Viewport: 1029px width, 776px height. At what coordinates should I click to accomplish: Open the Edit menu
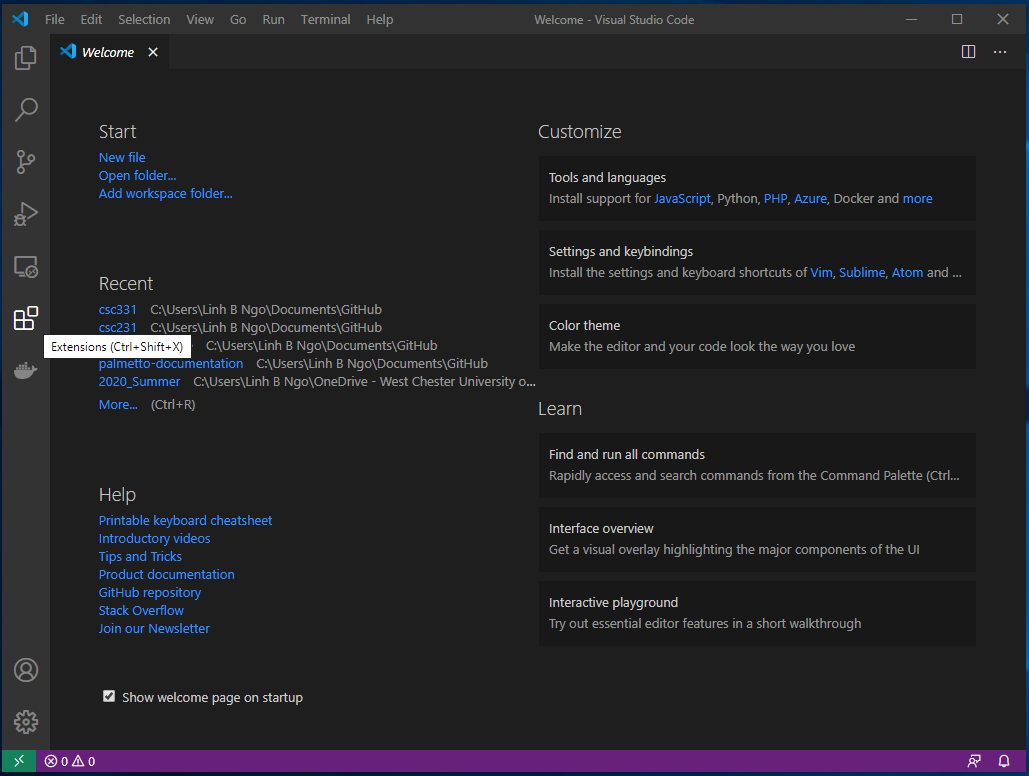click(91, 20)
